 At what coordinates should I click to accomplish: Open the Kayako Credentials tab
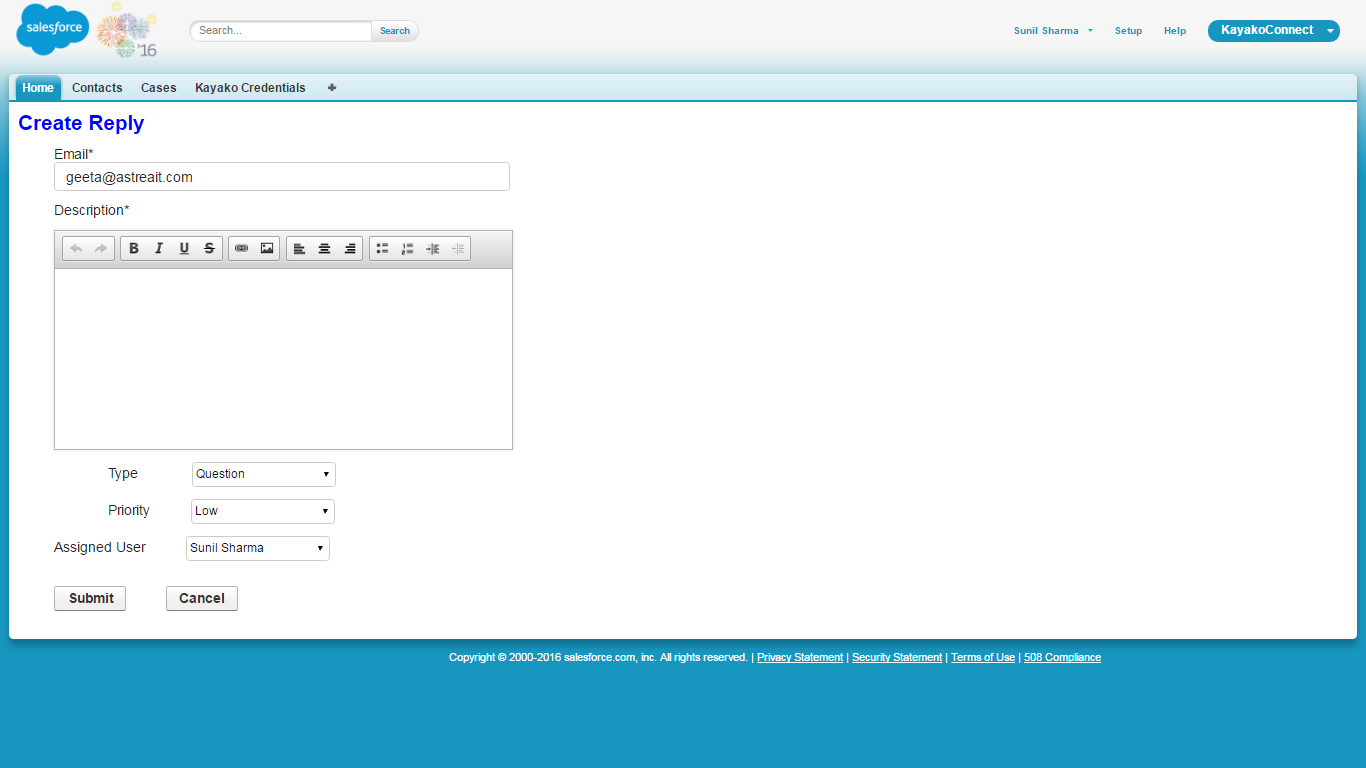click(x=250, y=88)
